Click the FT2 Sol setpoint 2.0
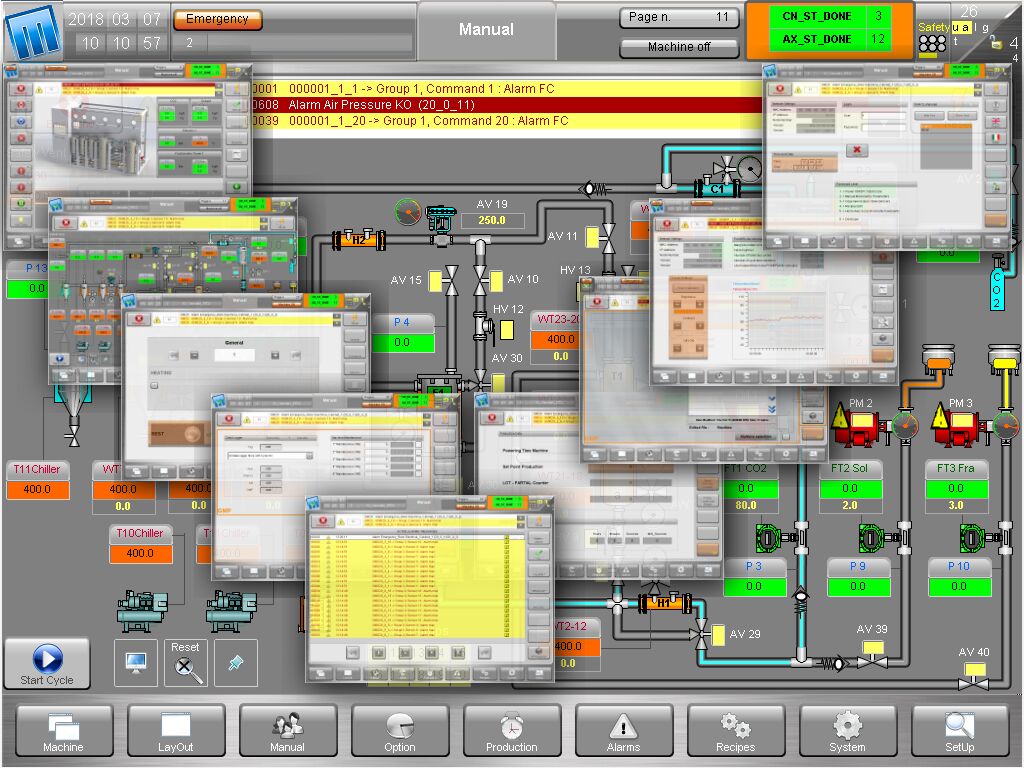 850,505
